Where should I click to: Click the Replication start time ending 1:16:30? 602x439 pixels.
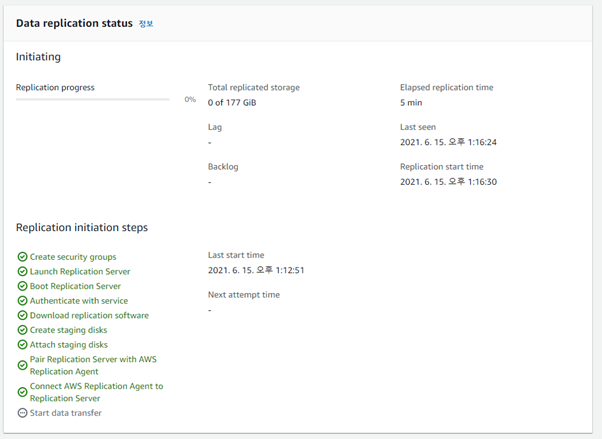(448, 182)
